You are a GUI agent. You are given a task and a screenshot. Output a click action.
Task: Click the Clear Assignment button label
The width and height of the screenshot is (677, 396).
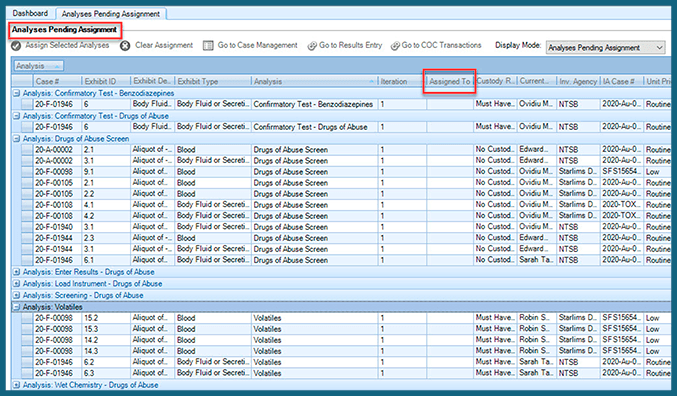tap(164, 45)
